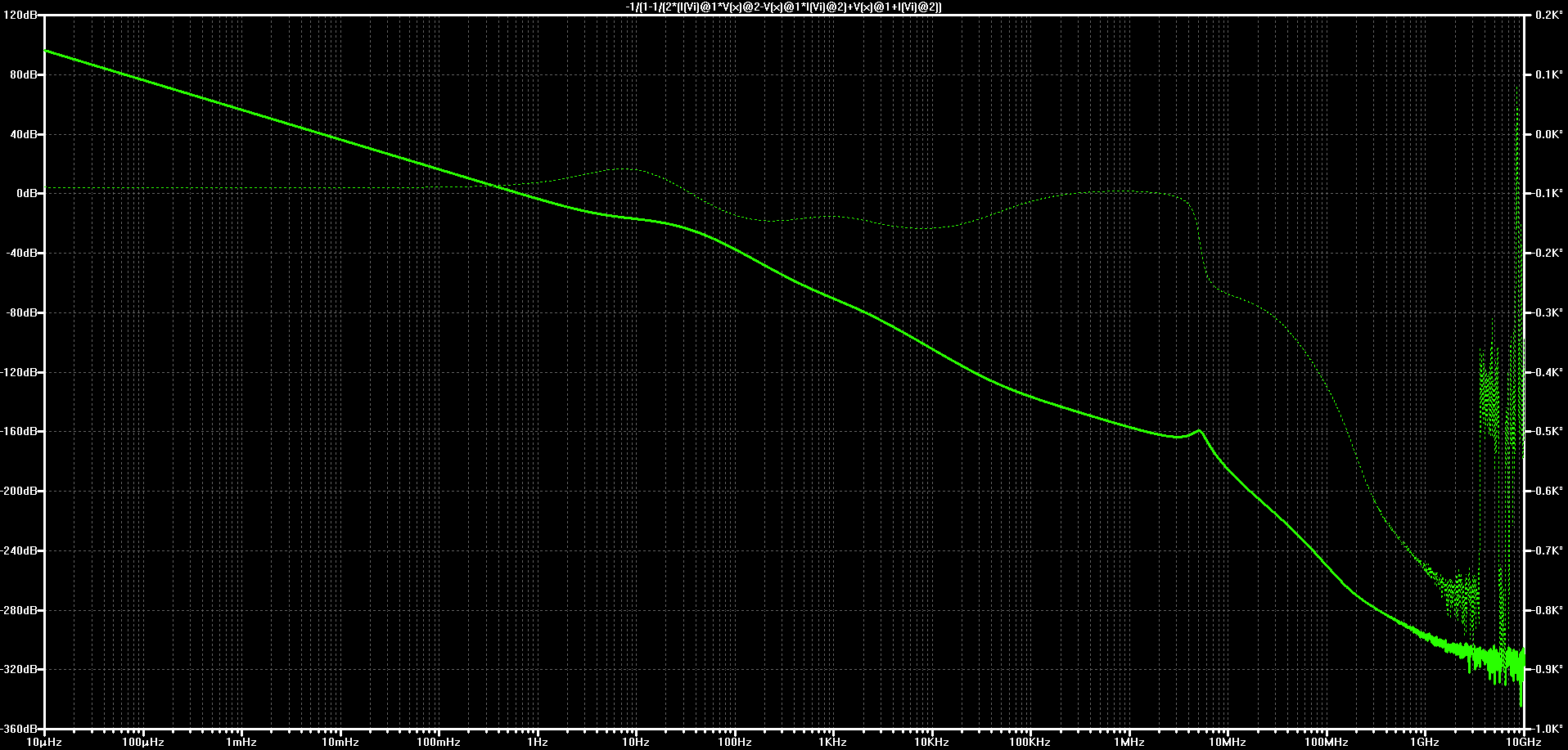Click the 120dB label on left axis
1568x750 pixels.
click(x=20, y=16)
